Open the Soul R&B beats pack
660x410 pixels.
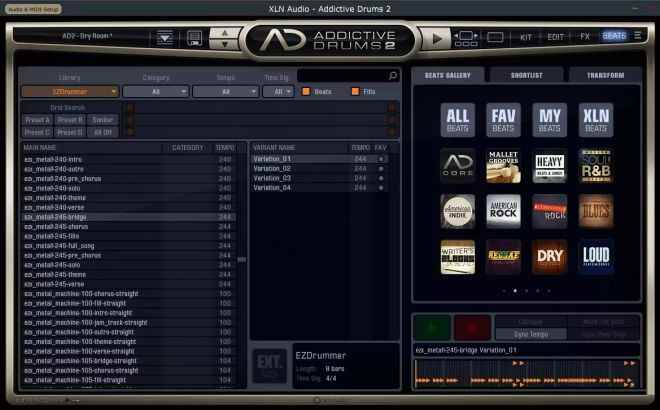(x=596, y=166)
